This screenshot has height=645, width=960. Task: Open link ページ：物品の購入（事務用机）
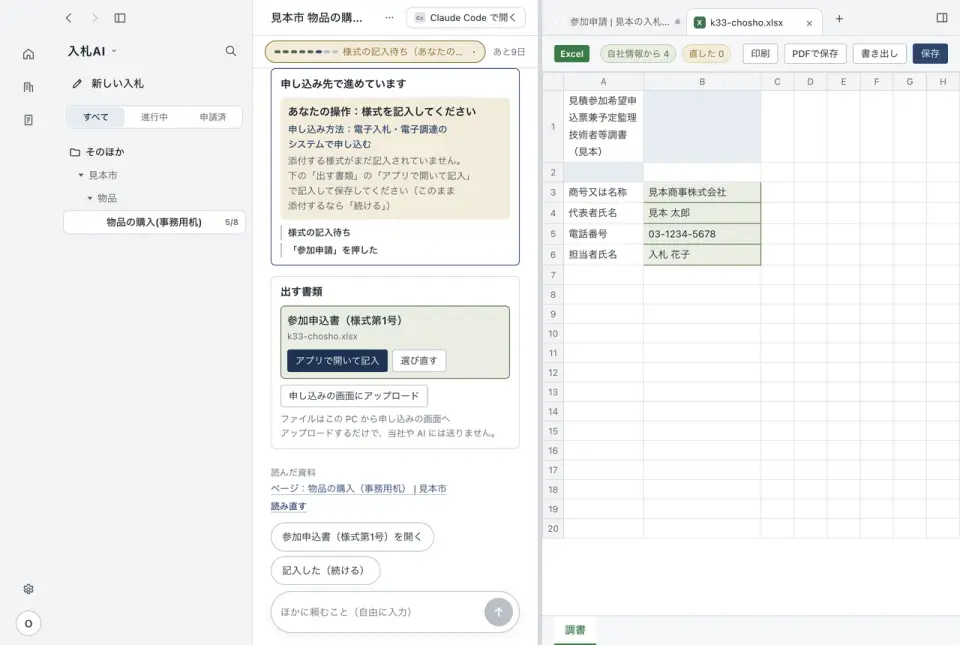coord(359,488)
